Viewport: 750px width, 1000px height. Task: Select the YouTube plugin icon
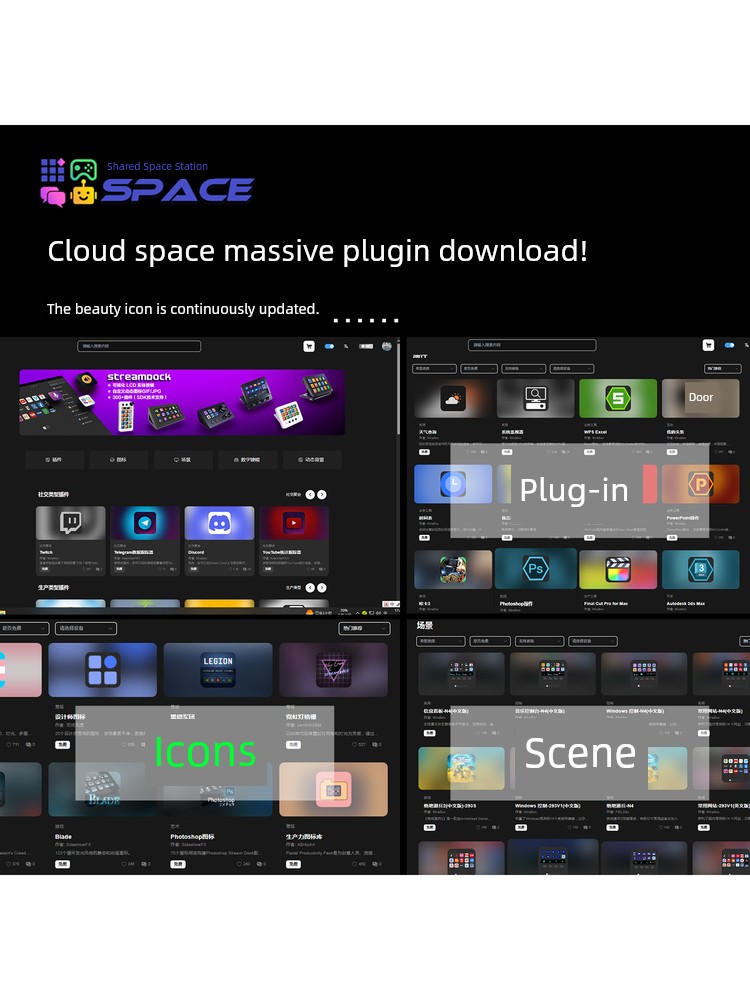294,523
